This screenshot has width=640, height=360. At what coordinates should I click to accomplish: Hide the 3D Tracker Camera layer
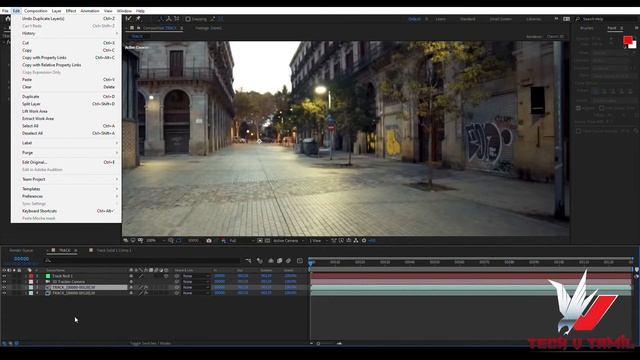tap(4, 282)
